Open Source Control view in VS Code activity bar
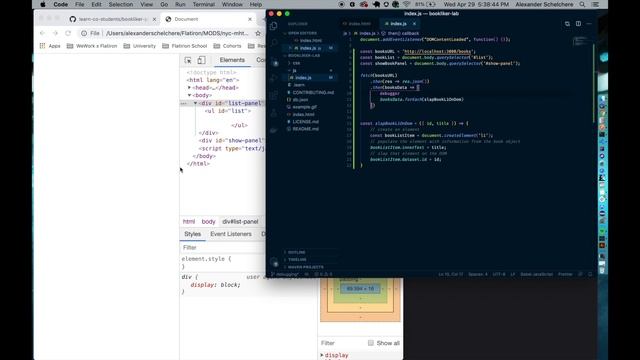 (x=274, y=61)
